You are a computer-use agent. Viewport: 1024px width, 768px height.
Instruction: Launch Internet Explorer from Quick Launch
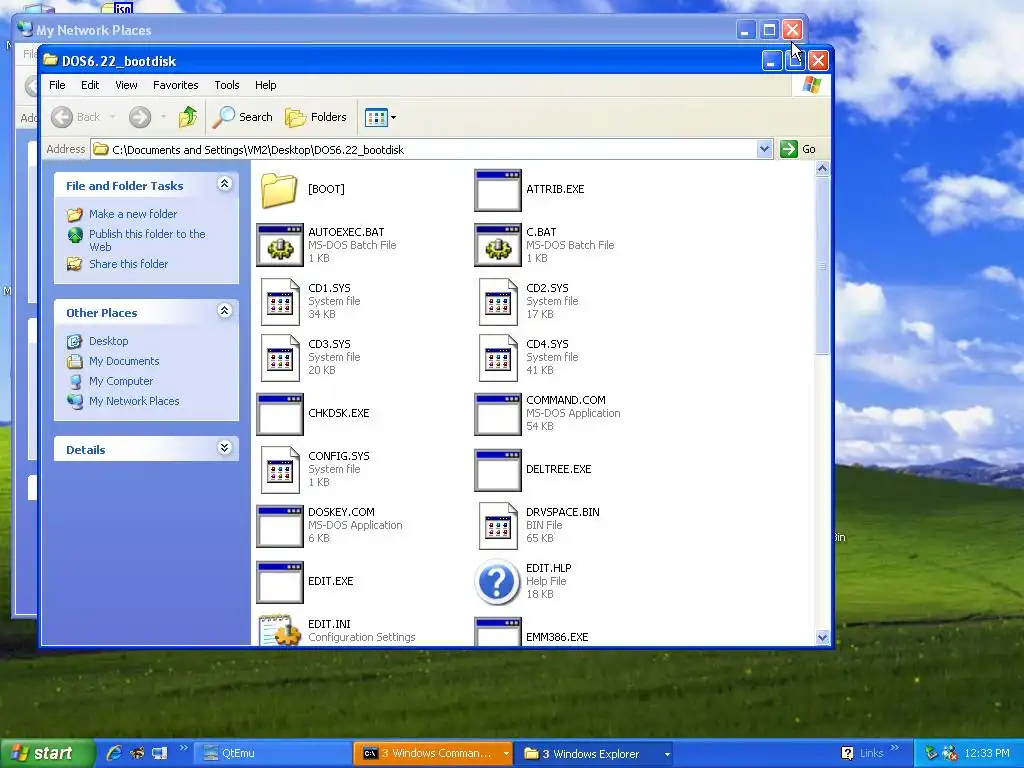114,753
